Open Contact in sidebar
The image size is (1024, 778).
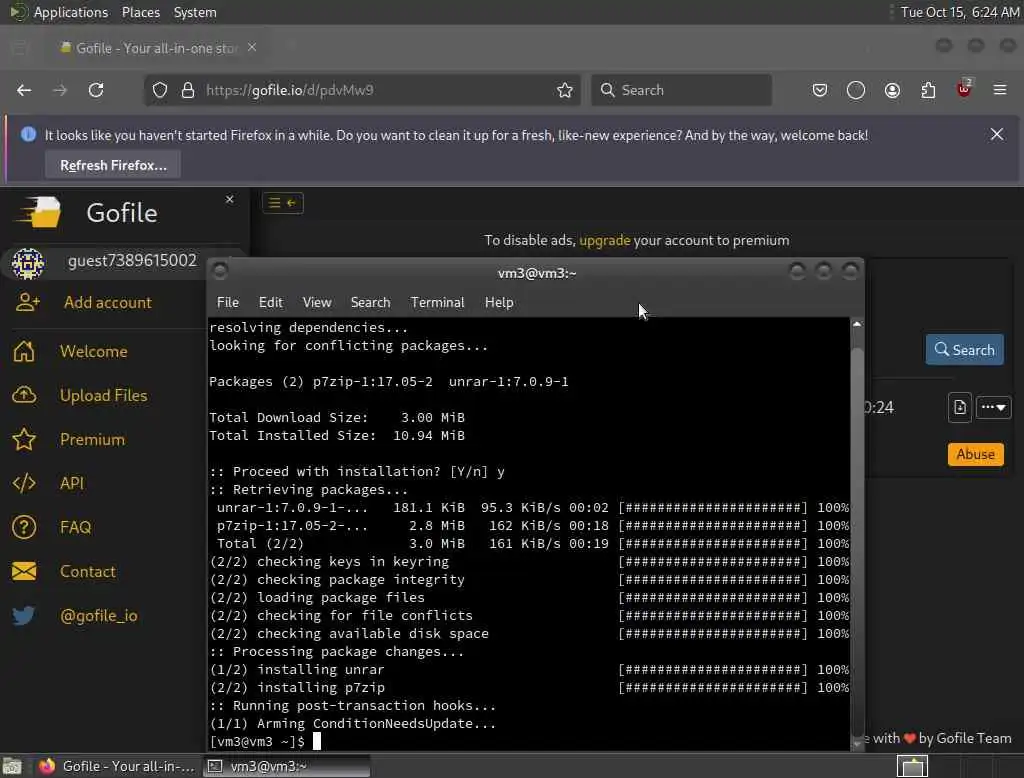pyautogui.click(x=88, y=572)
